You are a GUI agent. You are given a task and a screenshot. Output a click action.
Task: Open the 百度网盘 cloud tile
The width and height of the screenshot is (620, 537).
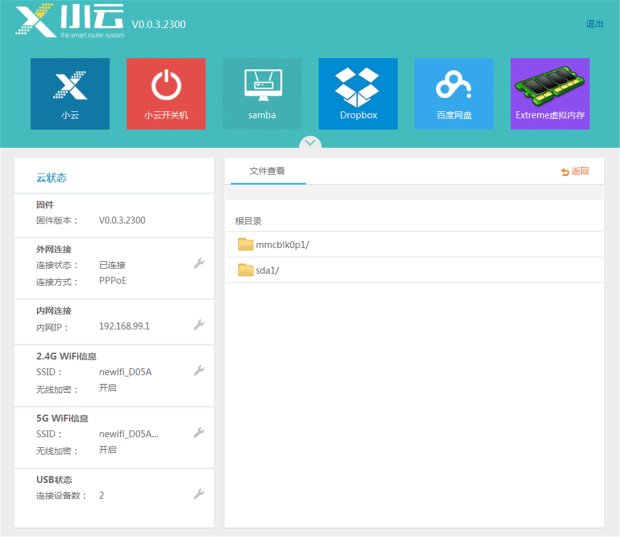coord(454,94)
